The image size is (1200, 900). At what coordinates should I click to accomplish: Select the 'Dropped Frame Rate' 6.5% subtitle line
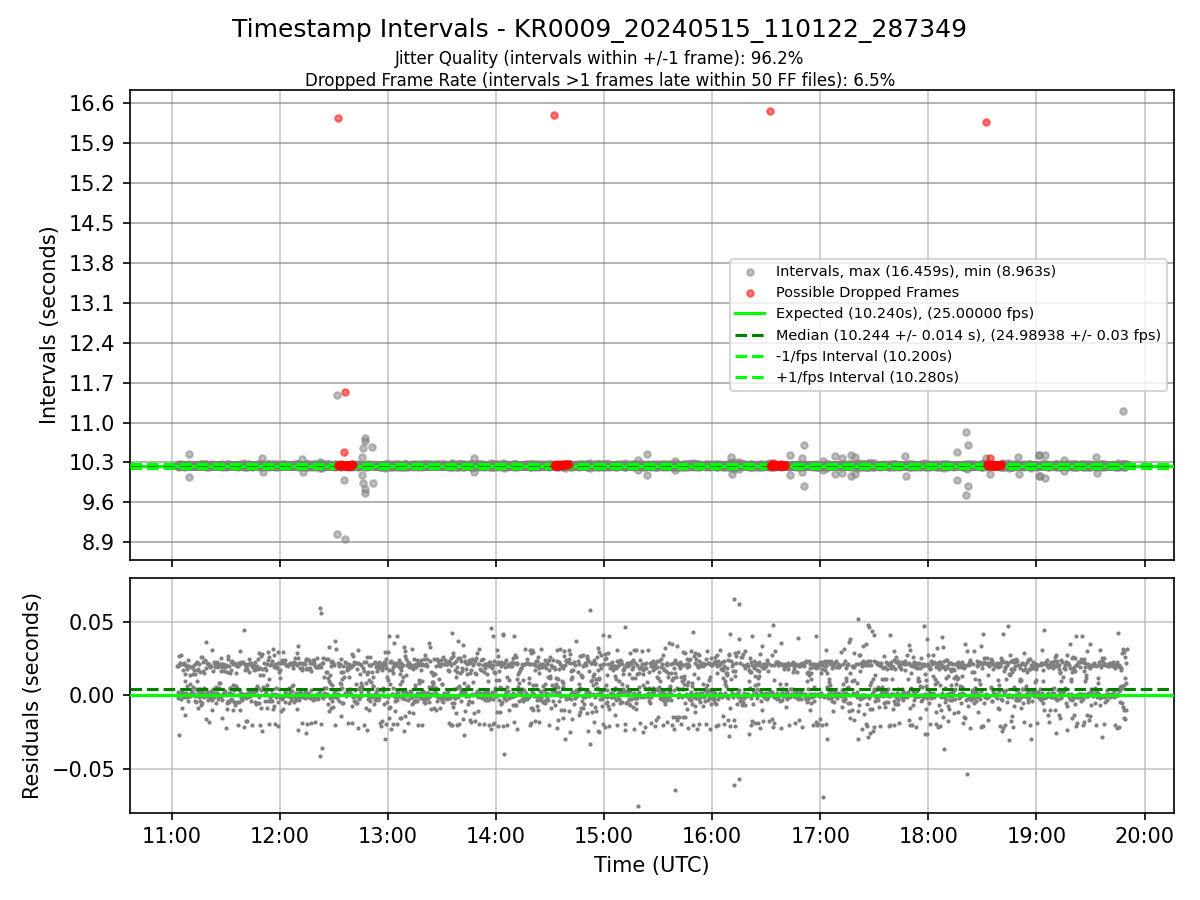(x=599, y=80)
